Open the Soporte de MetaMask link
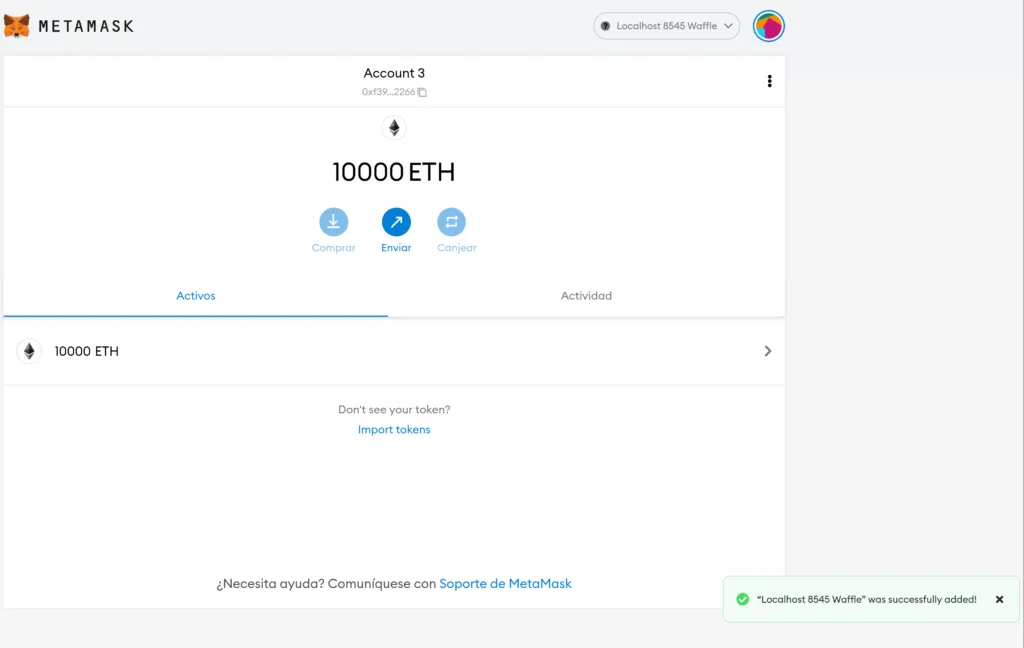The height and width of the screenshot is (648, 1024). coord(505,583)
